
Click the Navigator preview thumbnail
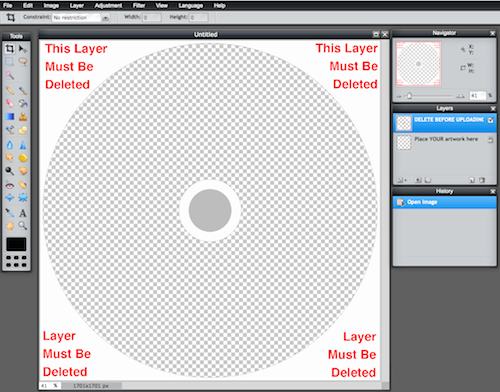[418, 64]
